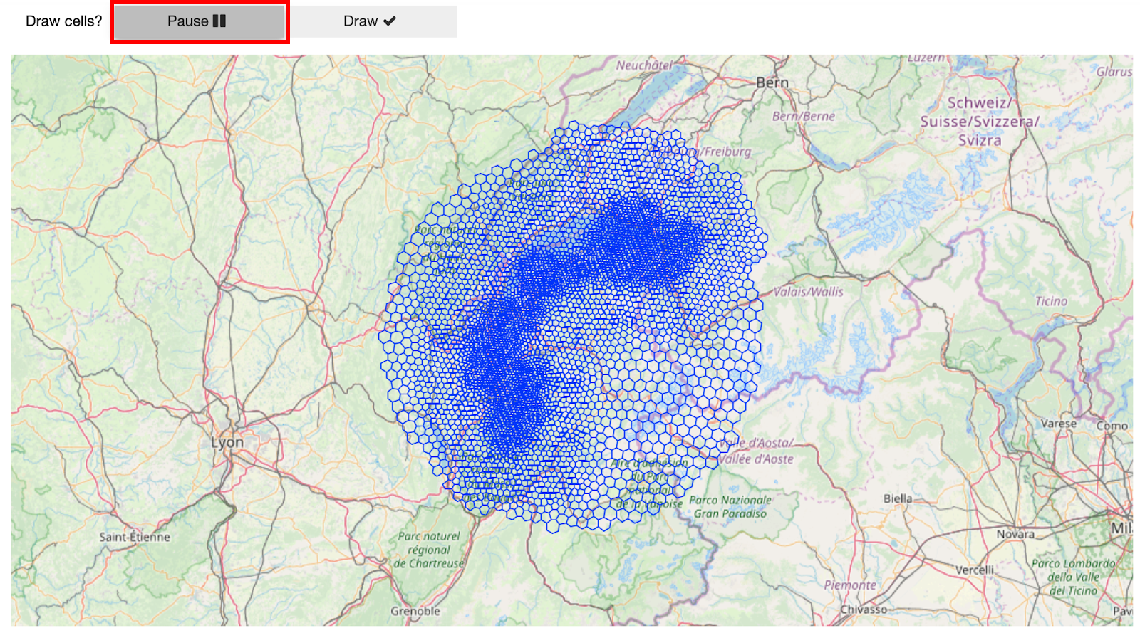Image resolution: width=1141 pixels, height=634 pixels.
Task: Click the pause bars icon in Pause button
Action: pyautogui.click(x=219, y=21)
